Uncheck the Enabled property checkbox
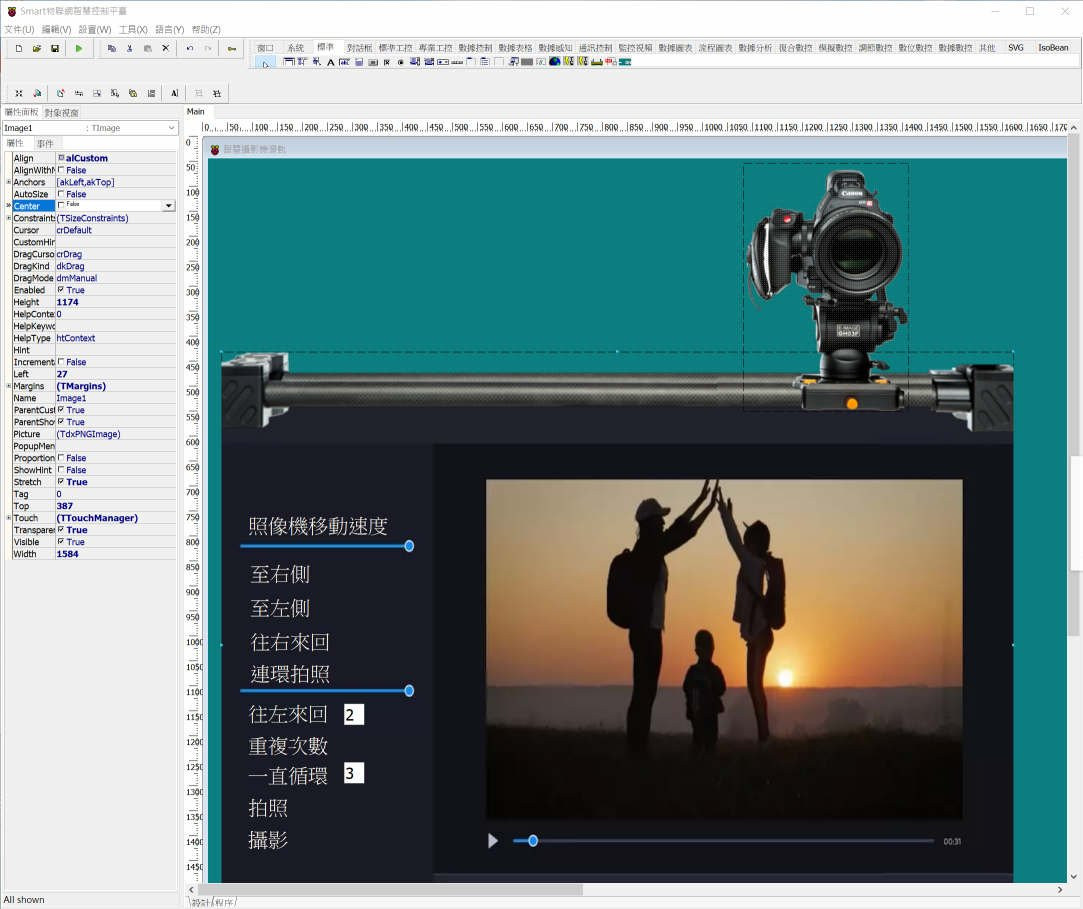The height and width of the screenshot is (909, 1083). (x=61, y=290)
